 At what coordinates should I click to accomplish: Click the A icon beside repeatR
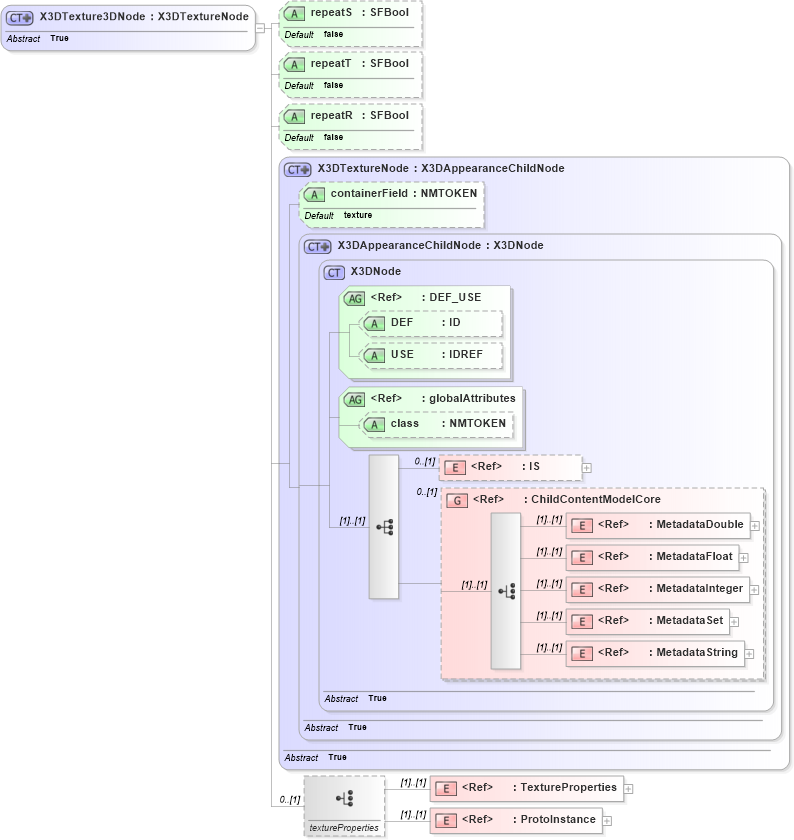click(294, 117)
